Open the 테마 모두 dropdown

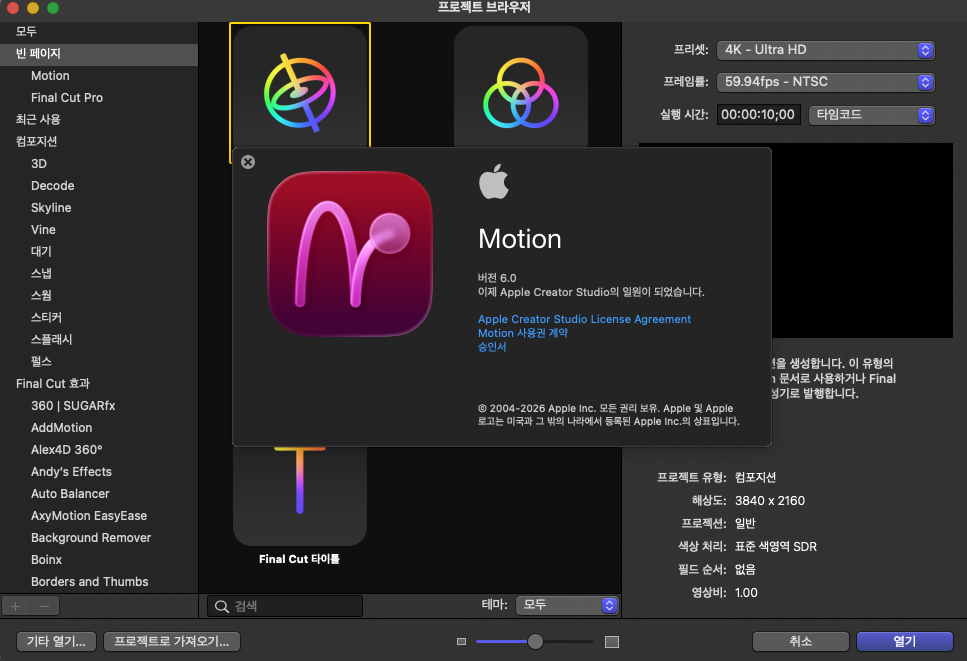click(x=568, y=605)
